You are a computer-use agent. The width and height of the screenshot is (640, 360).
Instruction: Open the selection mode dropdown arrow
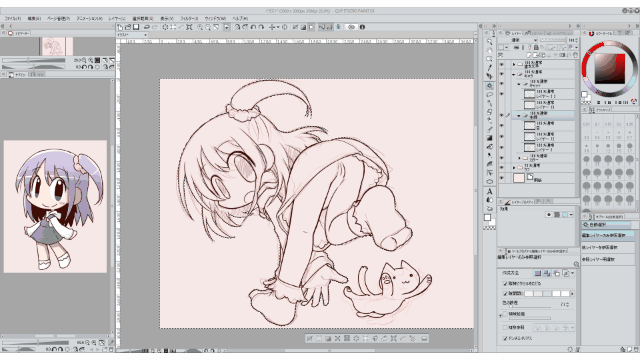point(573,273)
